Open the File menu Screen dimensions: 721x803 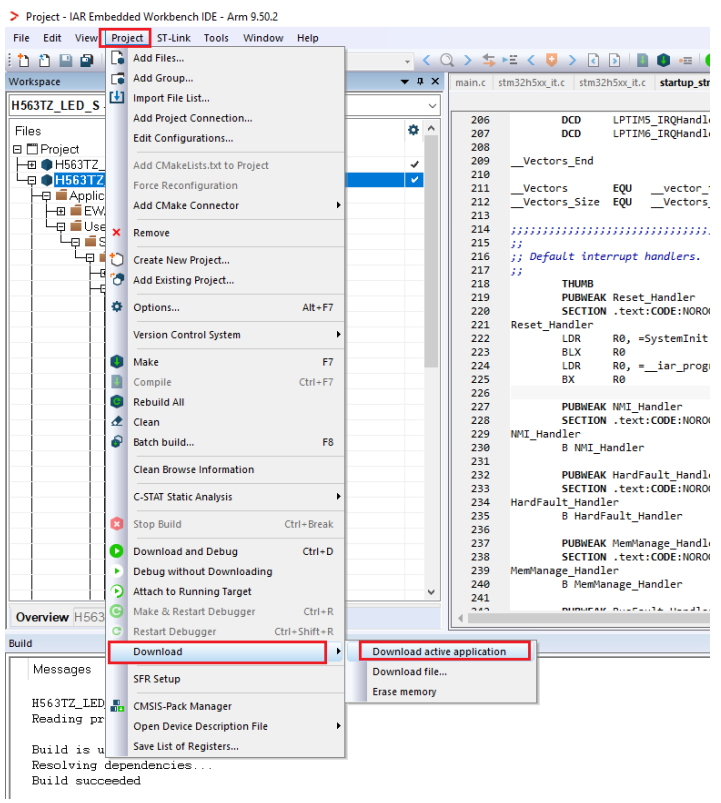point(22,38)
